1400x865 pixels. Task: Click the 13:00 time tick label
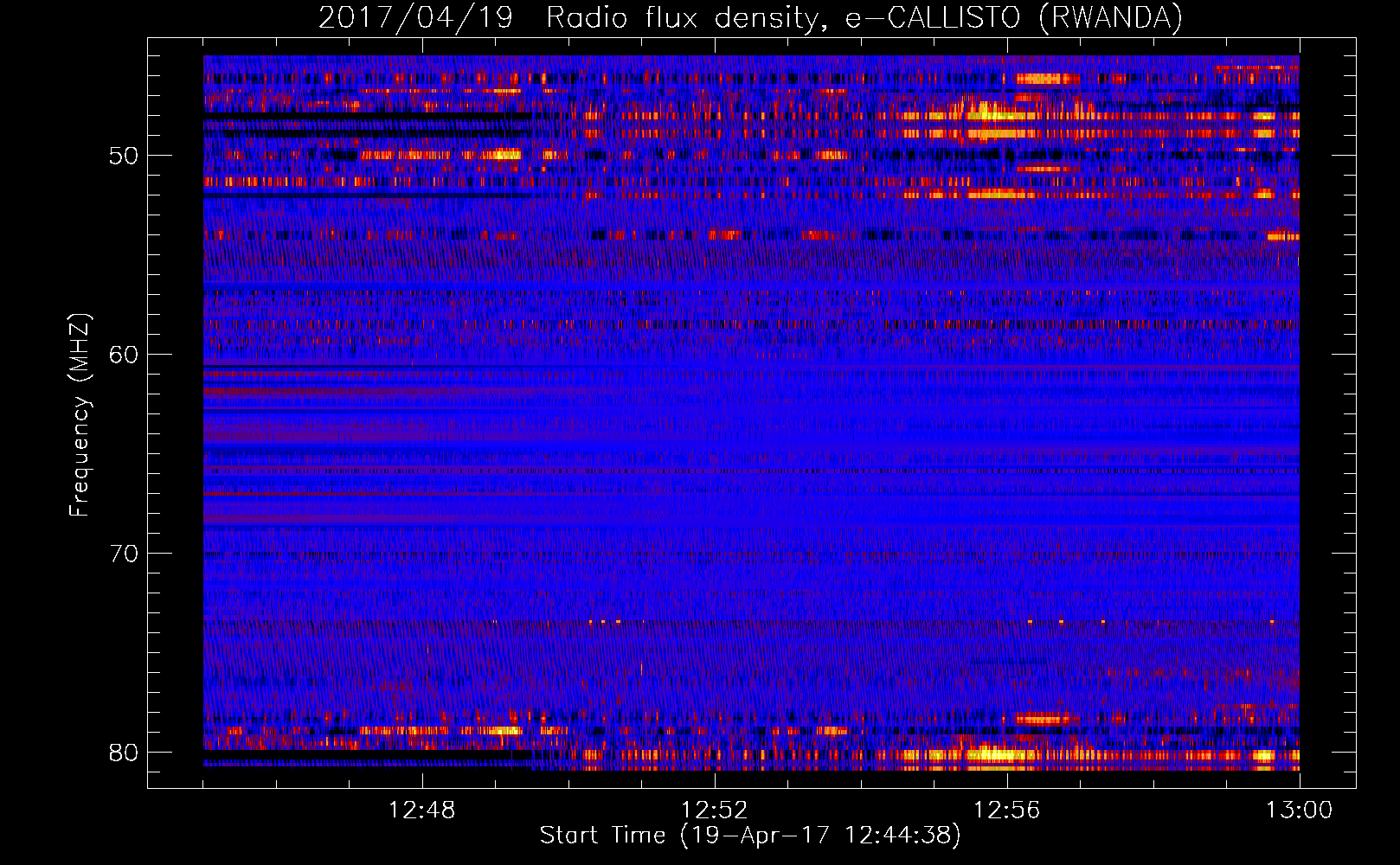click(1300, 811)
